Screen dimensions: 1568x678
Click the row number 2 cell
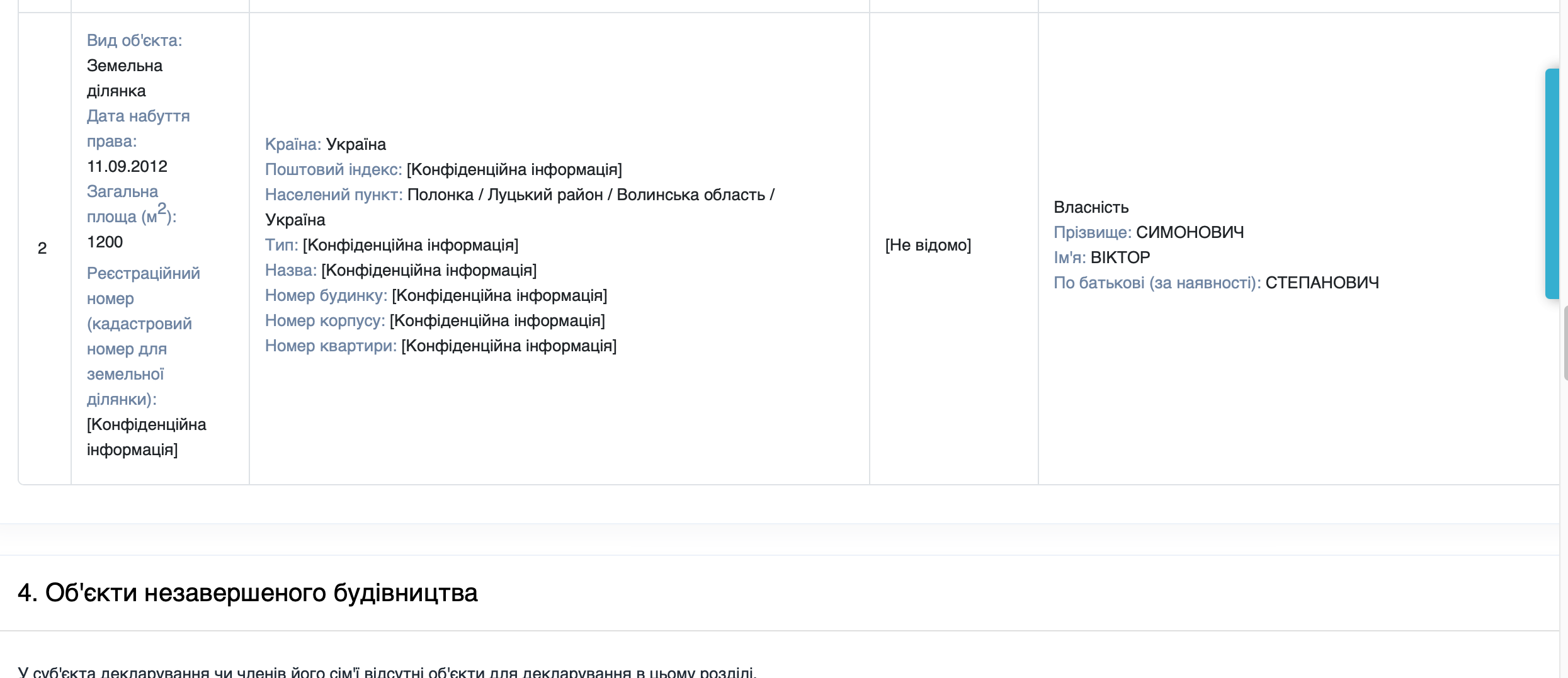click(42, 248)
